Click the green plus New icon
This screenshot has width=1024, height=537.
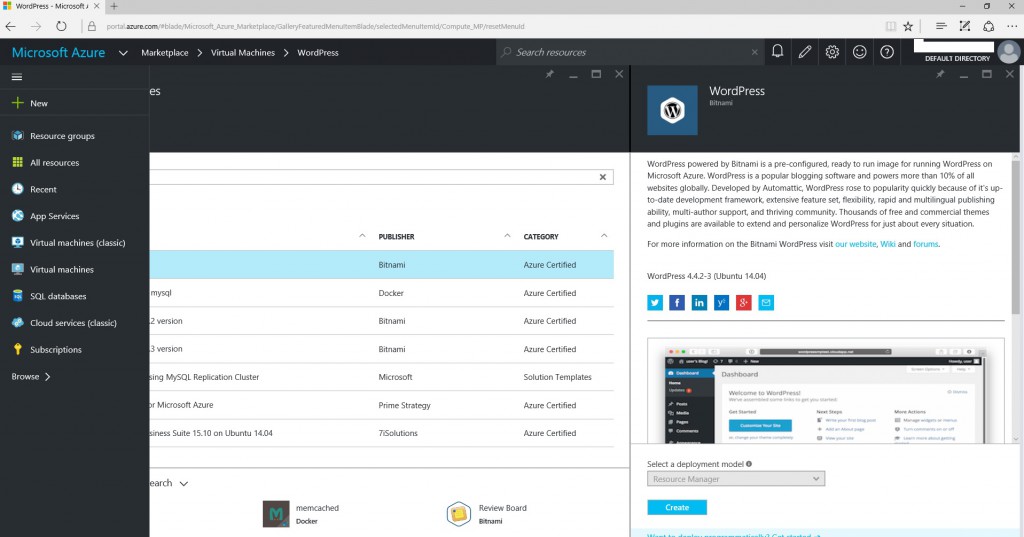coord(18,103)
